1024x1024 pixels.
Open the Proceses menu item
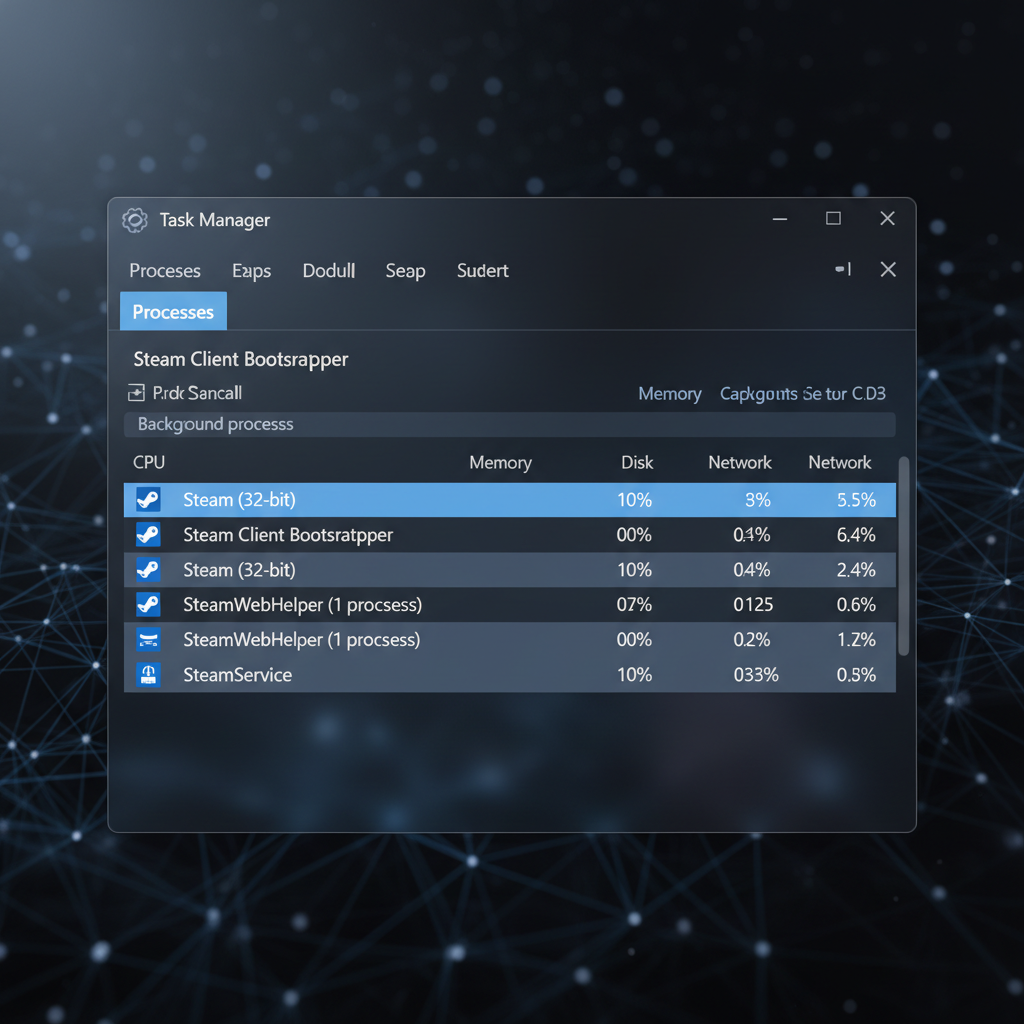165,270
